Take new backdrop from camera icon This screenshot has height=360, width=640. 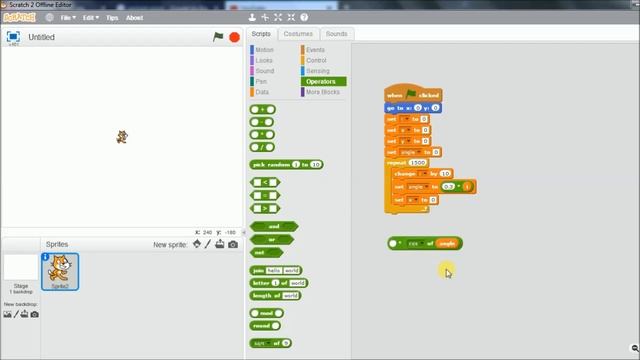coord(35,314)
